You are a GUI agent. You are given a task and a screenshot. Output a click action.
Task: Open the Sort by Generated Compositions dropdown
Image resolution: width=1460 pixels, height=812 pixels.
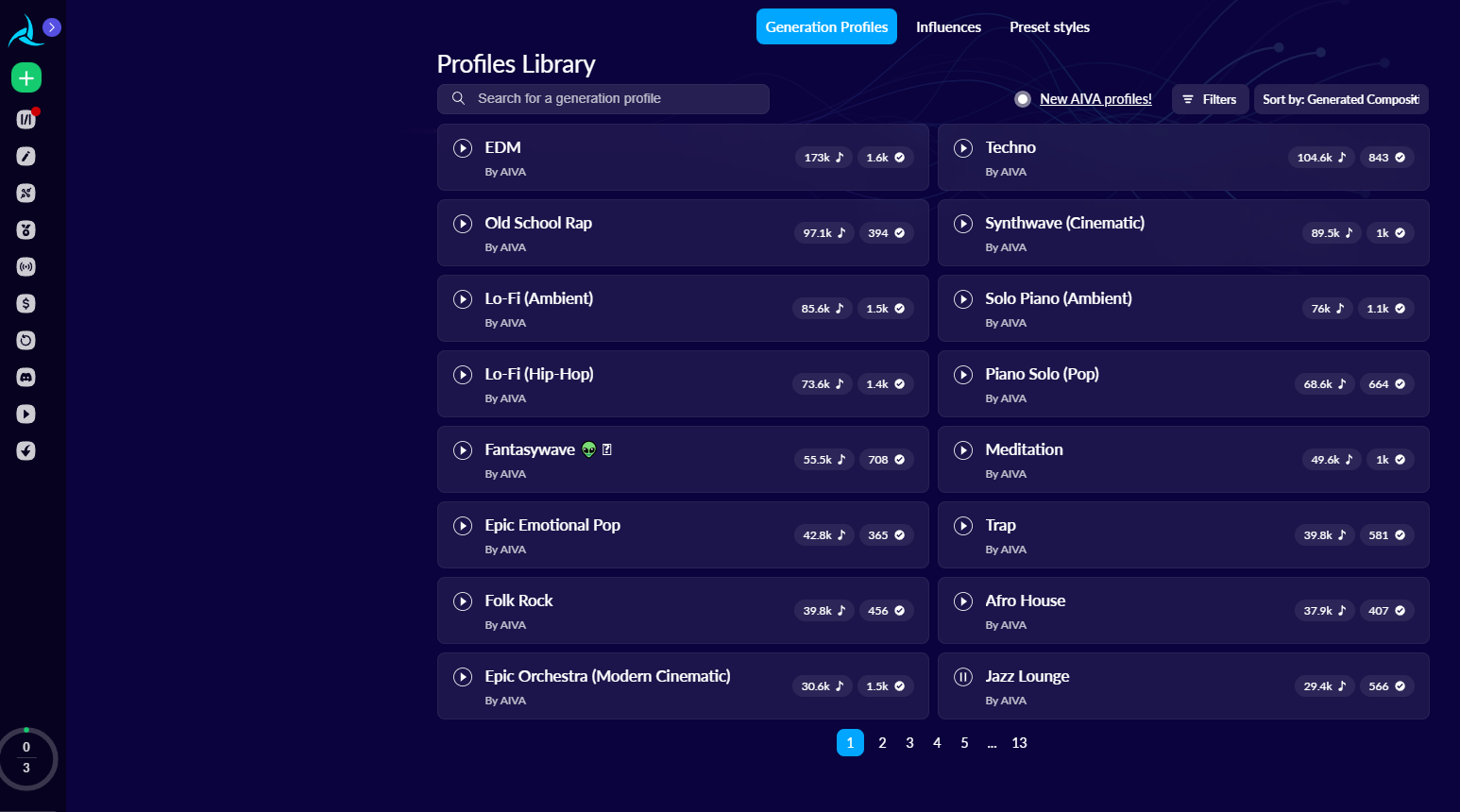1341,99
